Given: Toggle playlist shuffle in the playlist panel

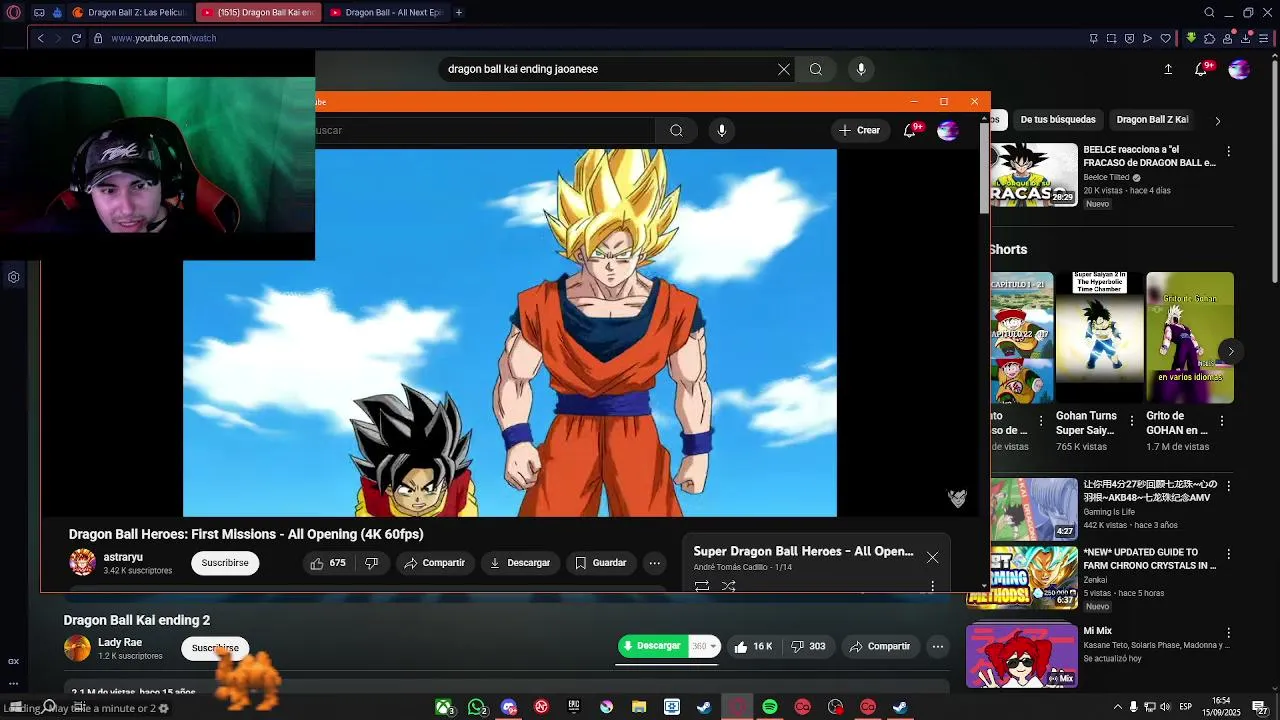Looking at the screenshot, I should pos(729,586).
